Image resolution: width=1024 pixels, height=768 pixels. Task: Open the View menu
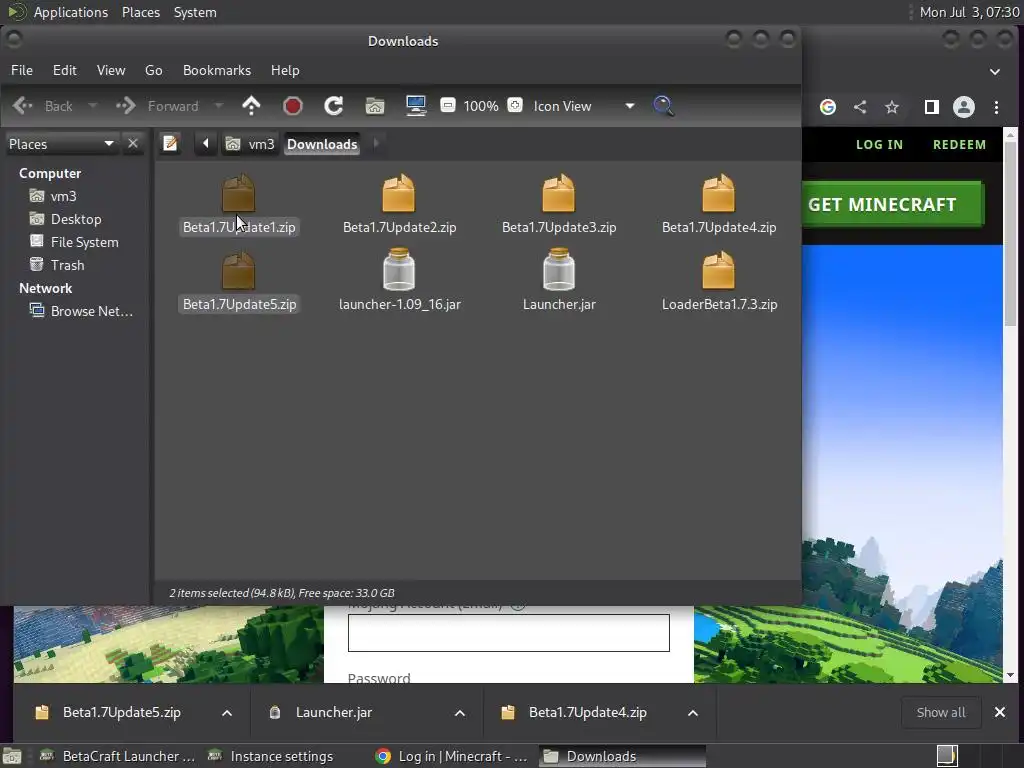pyautogui.click(x=110, y=70)
